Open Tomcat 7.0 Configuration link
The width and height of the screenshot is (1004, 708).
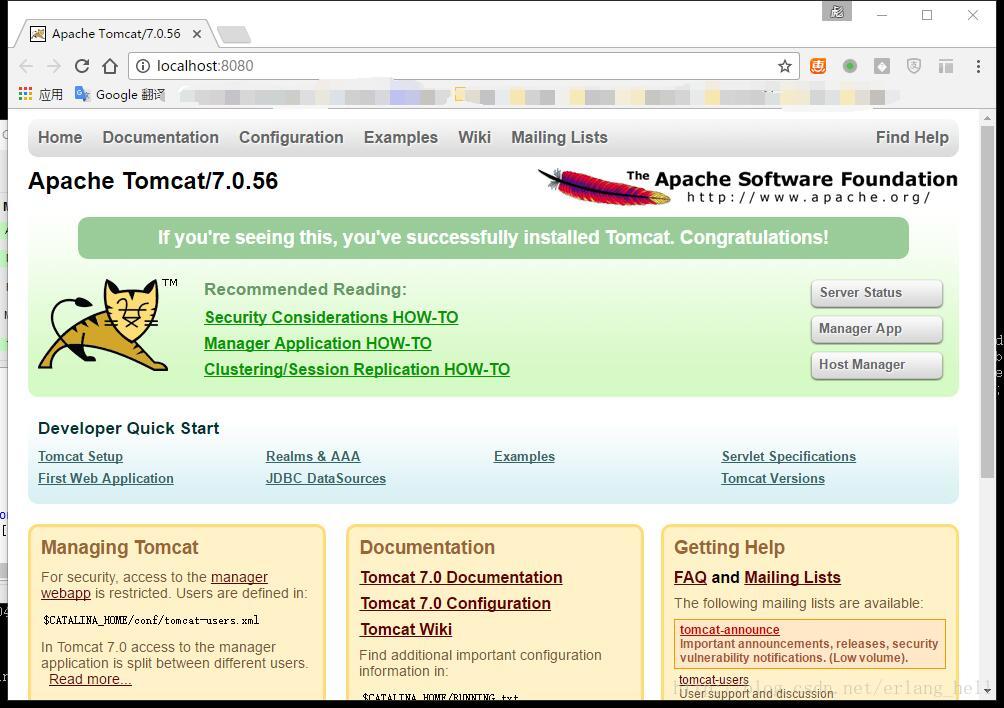point(455,604)
